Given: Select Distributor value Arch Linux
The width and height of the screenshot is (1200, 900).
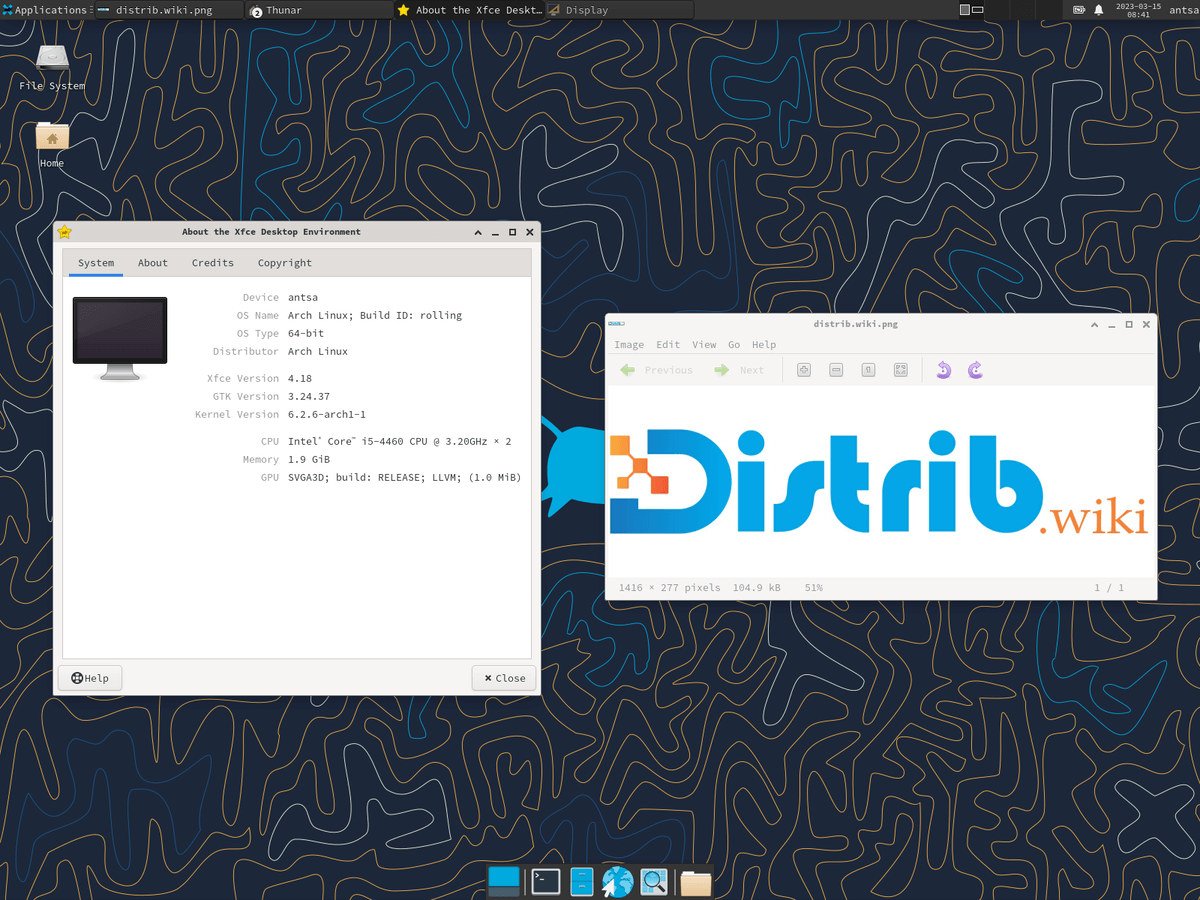Looking at the screenshot, I should click(x=318, y=352).
